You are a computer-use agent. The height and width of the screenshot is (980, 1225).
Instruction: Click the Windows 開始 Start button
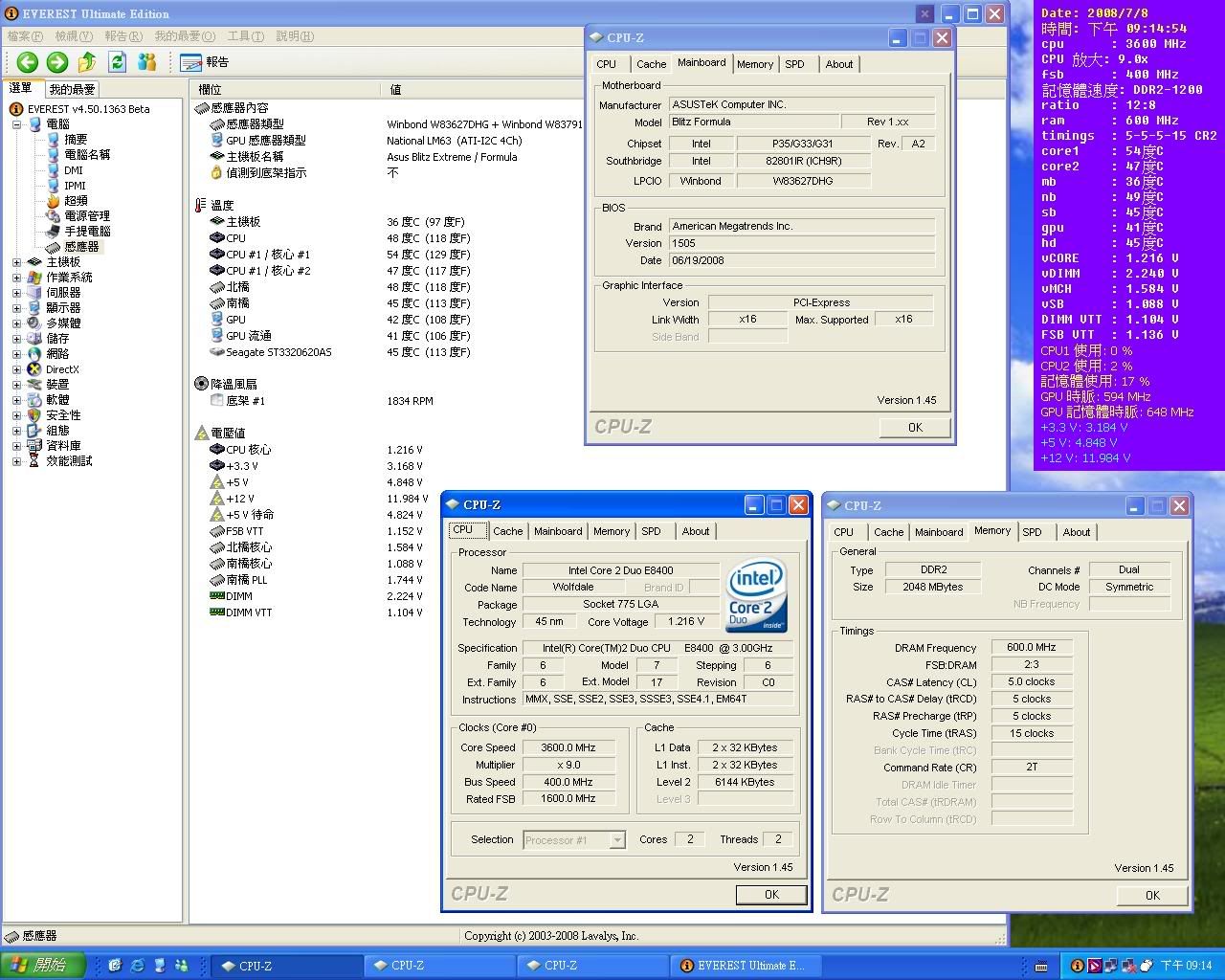(43, 965)
